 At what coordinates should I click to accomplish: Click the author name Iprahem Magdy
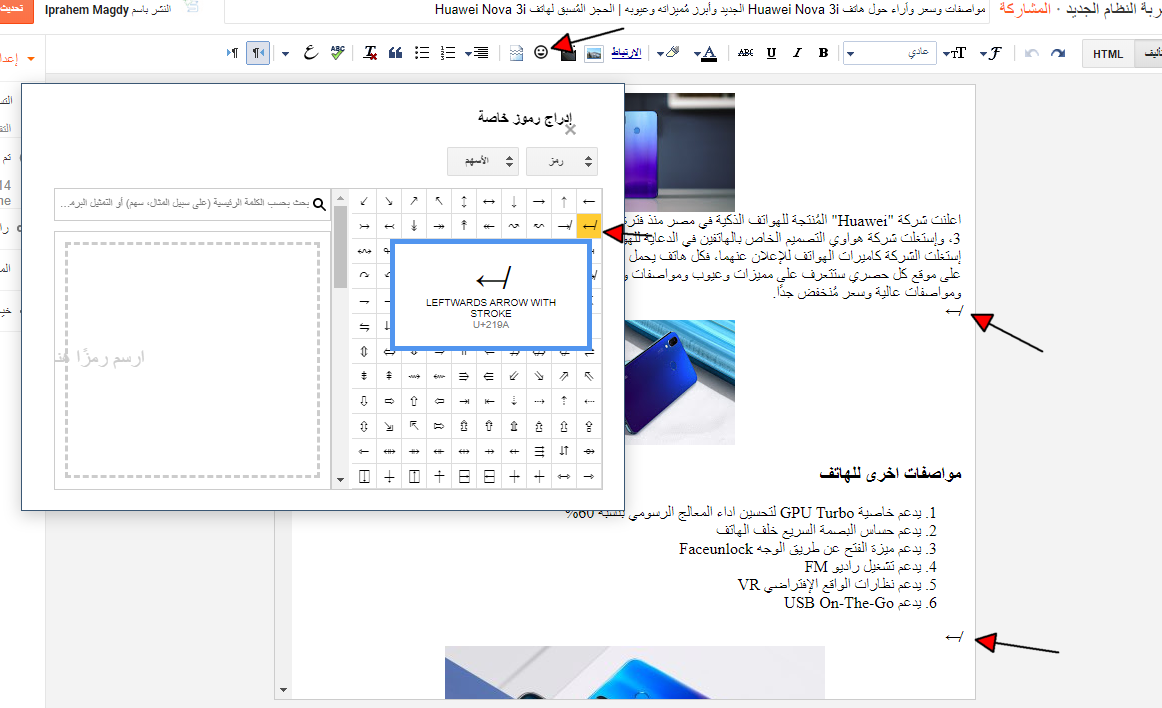click(87, 10)
